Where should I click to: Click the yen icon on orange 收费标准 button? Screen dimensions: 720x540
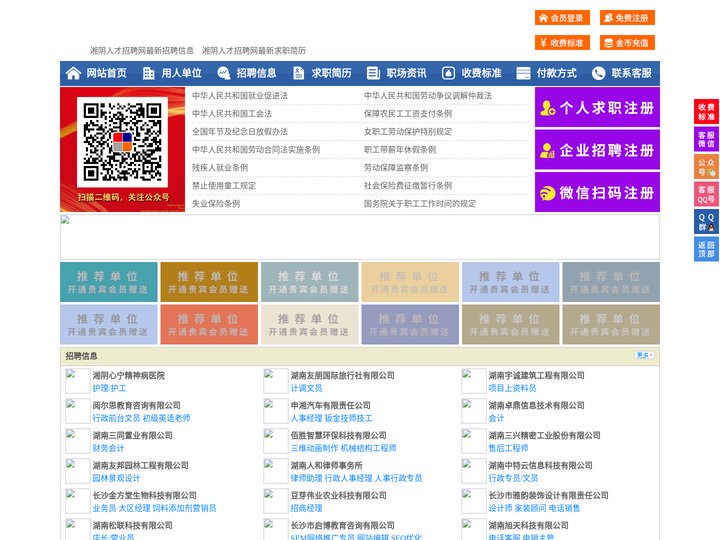(544, 43)
